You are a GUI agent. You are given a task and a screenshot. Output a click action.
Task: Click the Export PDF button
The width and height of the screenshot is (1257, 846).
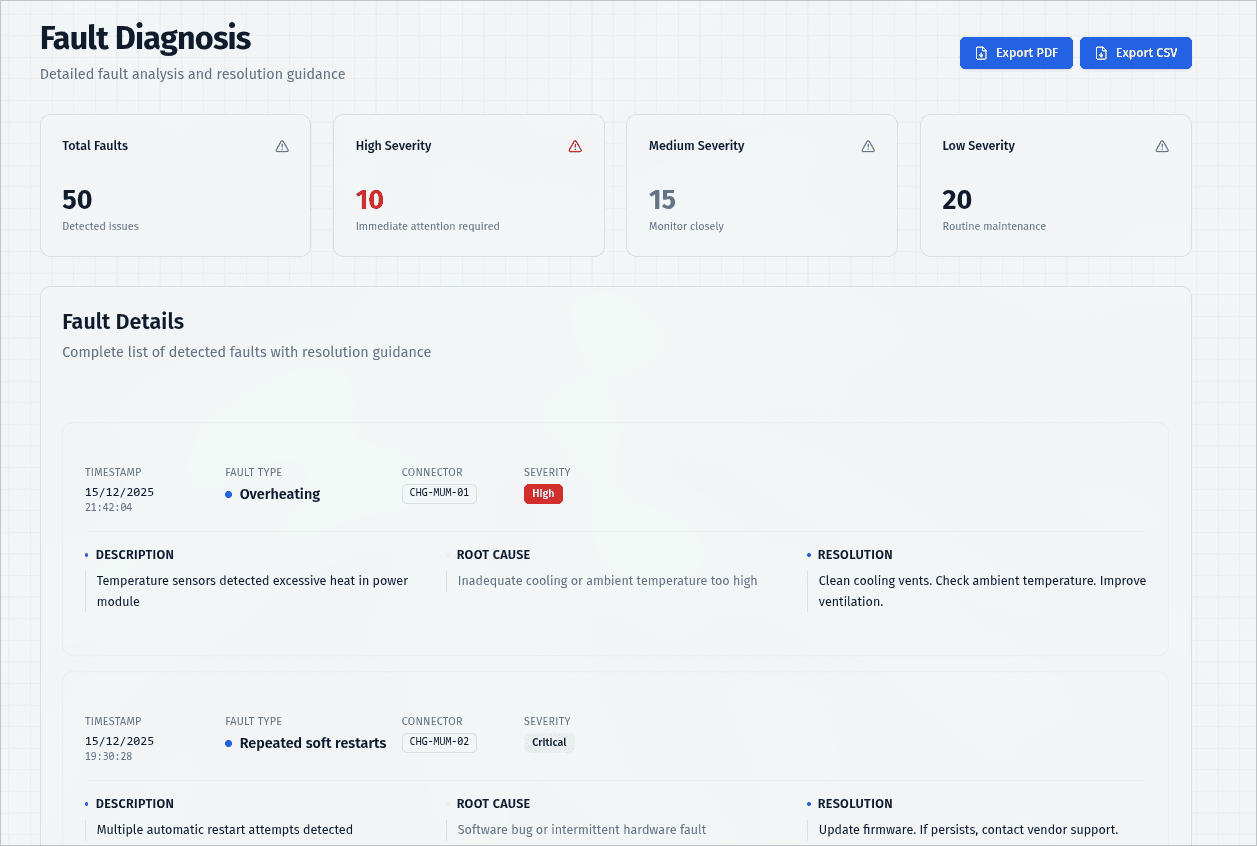coord(1016,53)
